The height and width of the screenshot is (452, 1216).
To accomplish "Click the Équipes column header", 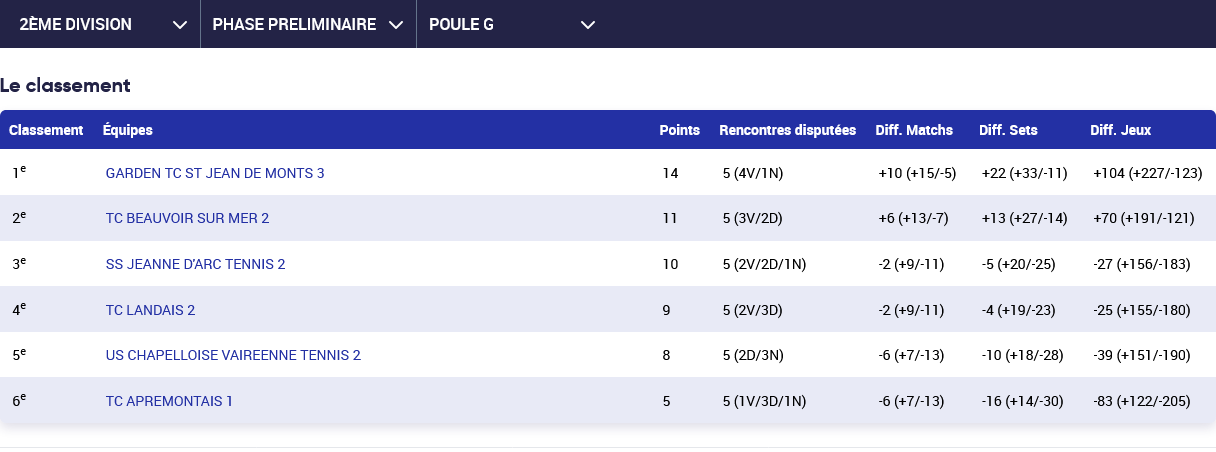I will tap(128, 130).
